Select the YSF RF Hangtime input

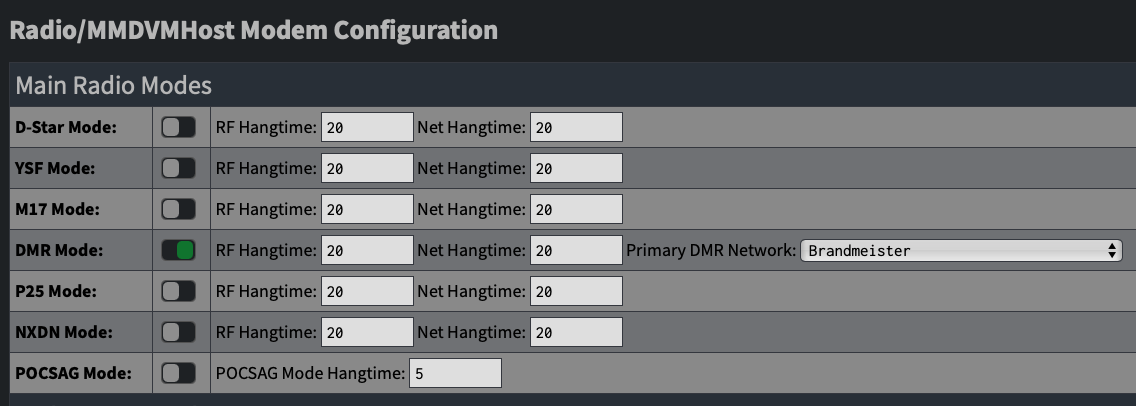[x=367, y=168]
